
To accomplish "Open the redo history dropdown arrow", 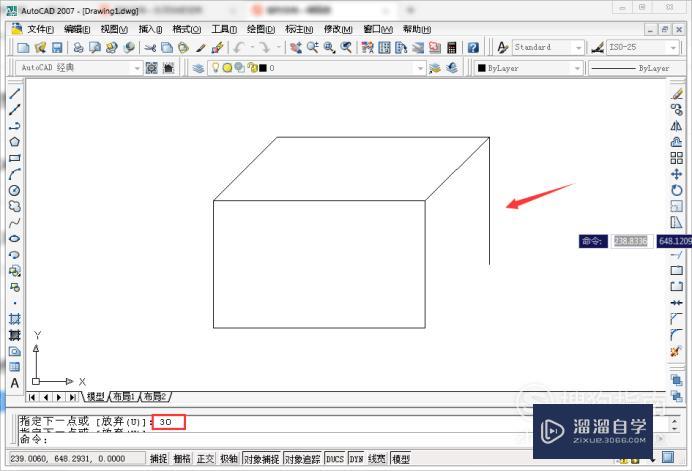I will (279, 47).
